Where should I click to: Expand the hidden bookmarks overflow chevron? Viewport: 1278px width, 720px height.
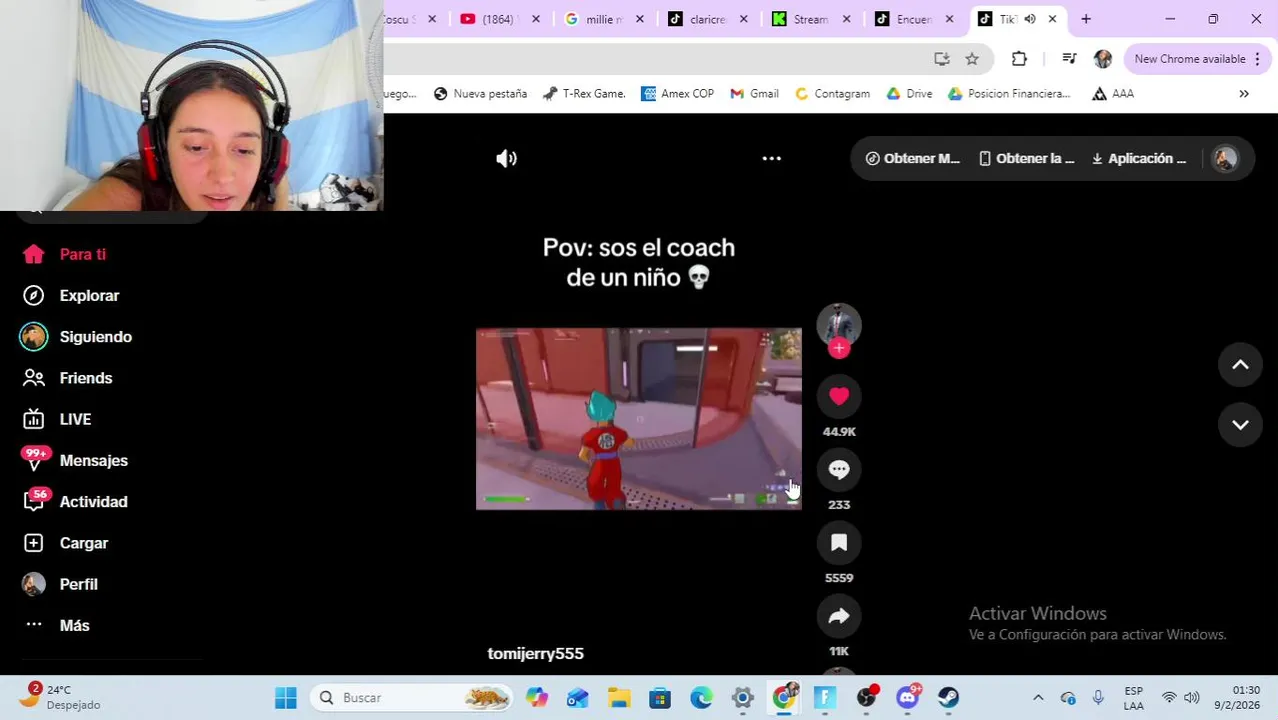click(1244, 93)
